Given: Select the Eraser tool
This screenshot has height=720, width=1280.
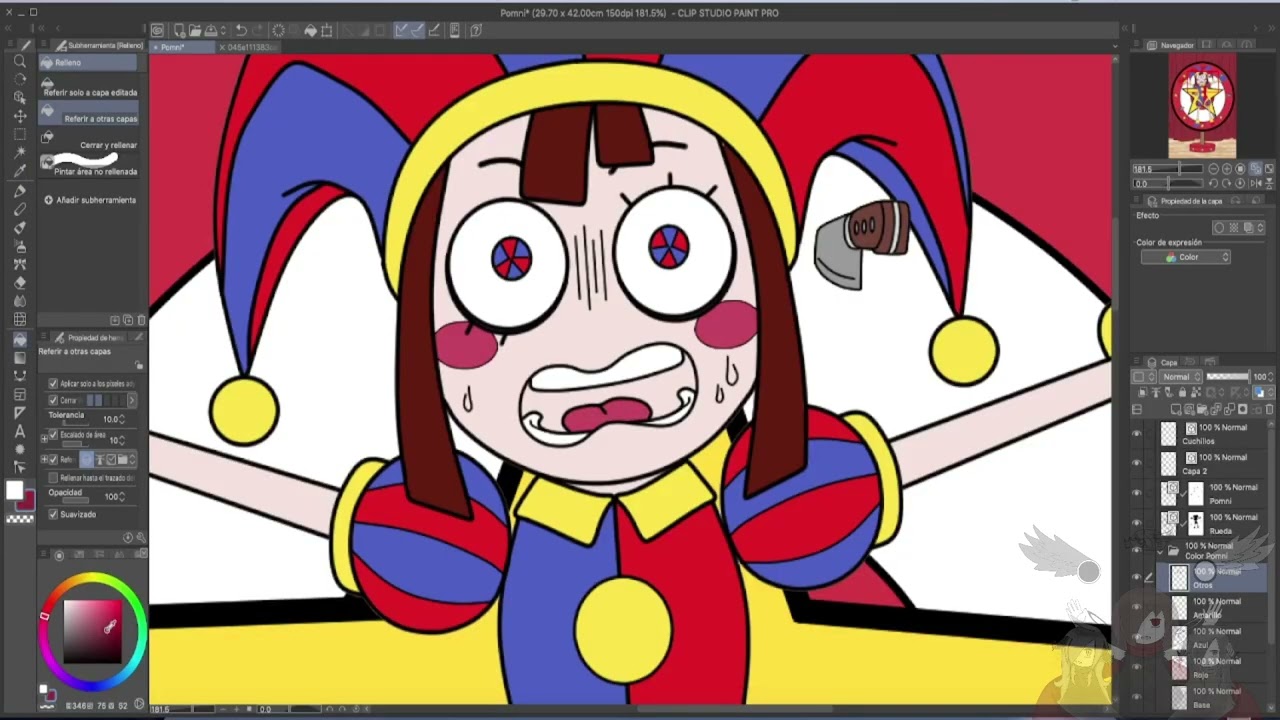Looking at the screenshot, I should [19, 283].
